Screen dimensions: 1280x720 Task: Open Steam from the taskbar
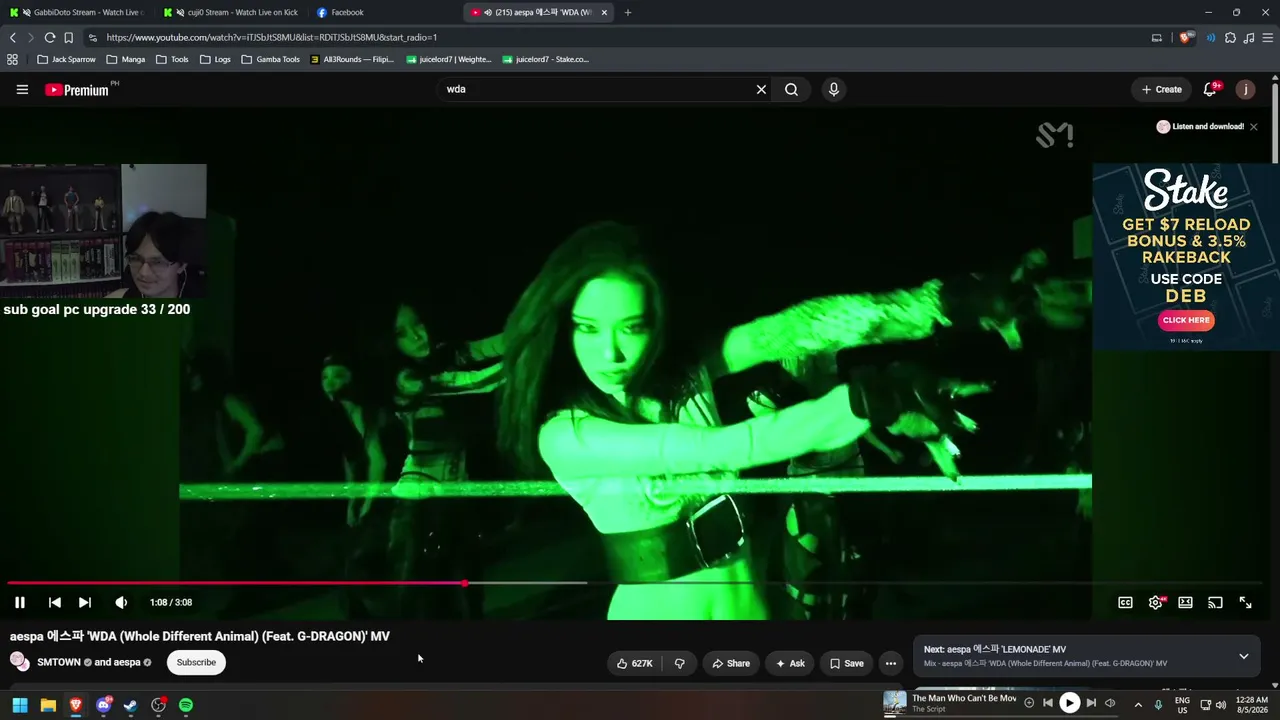pyautogui.click(x=130, y=705)
